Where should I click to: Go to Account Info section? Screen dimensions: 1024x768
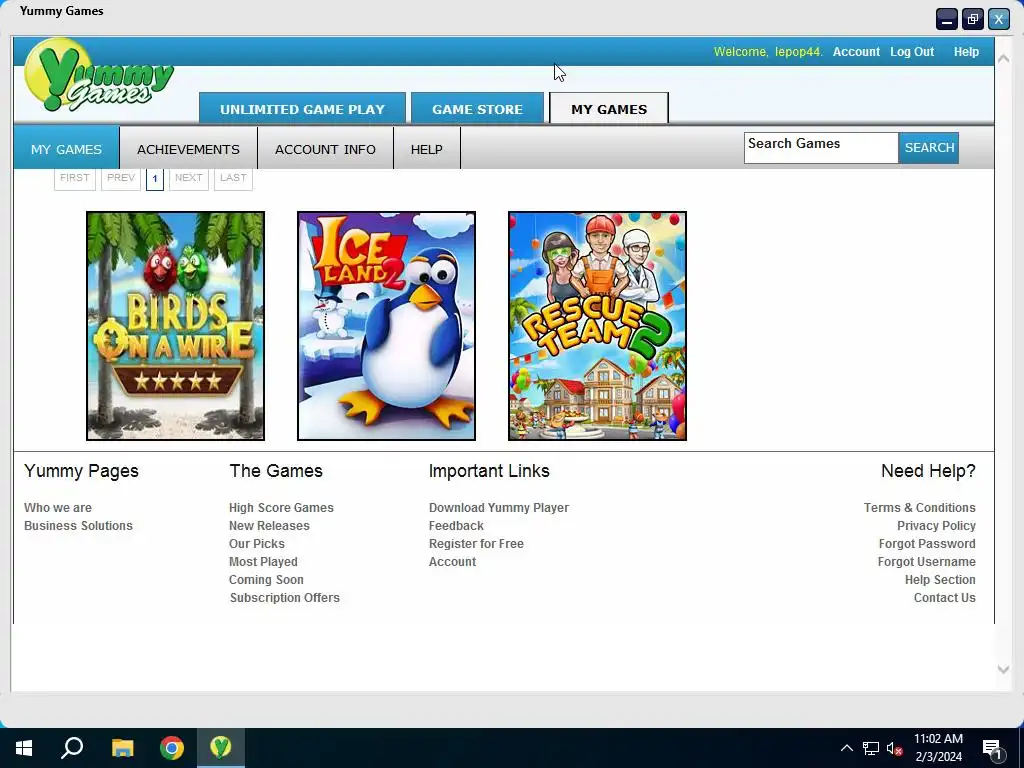pos(325,149)
